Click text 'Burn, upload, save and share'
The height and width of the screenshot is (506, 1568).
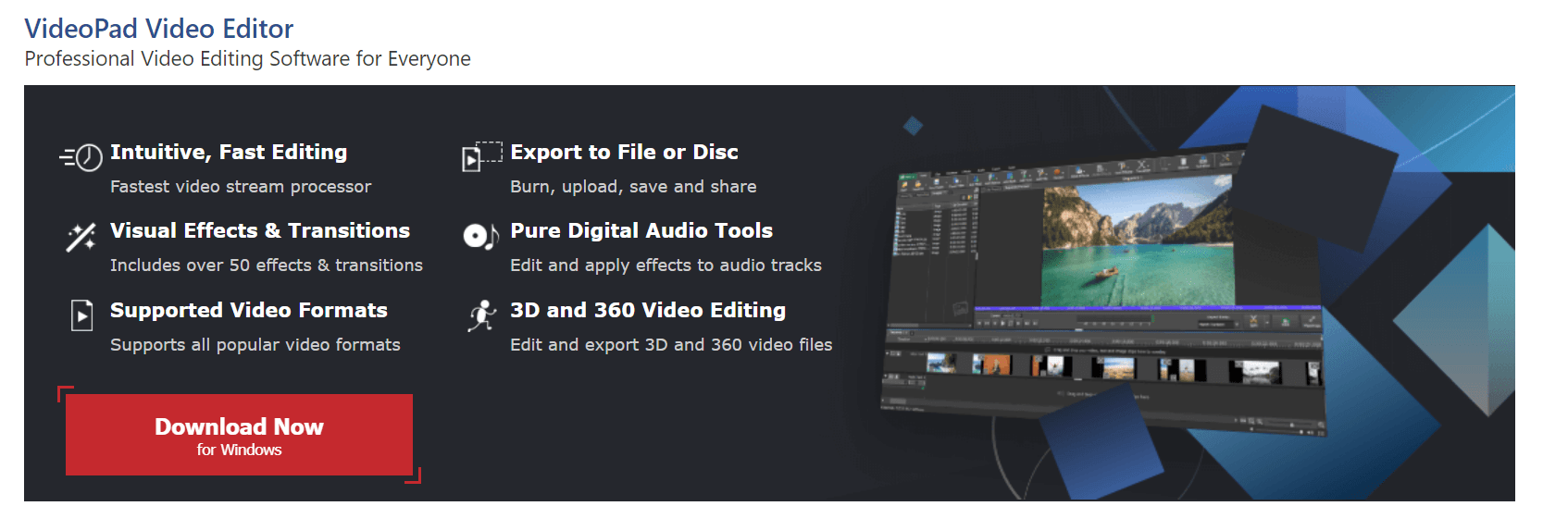click(633, 187)
